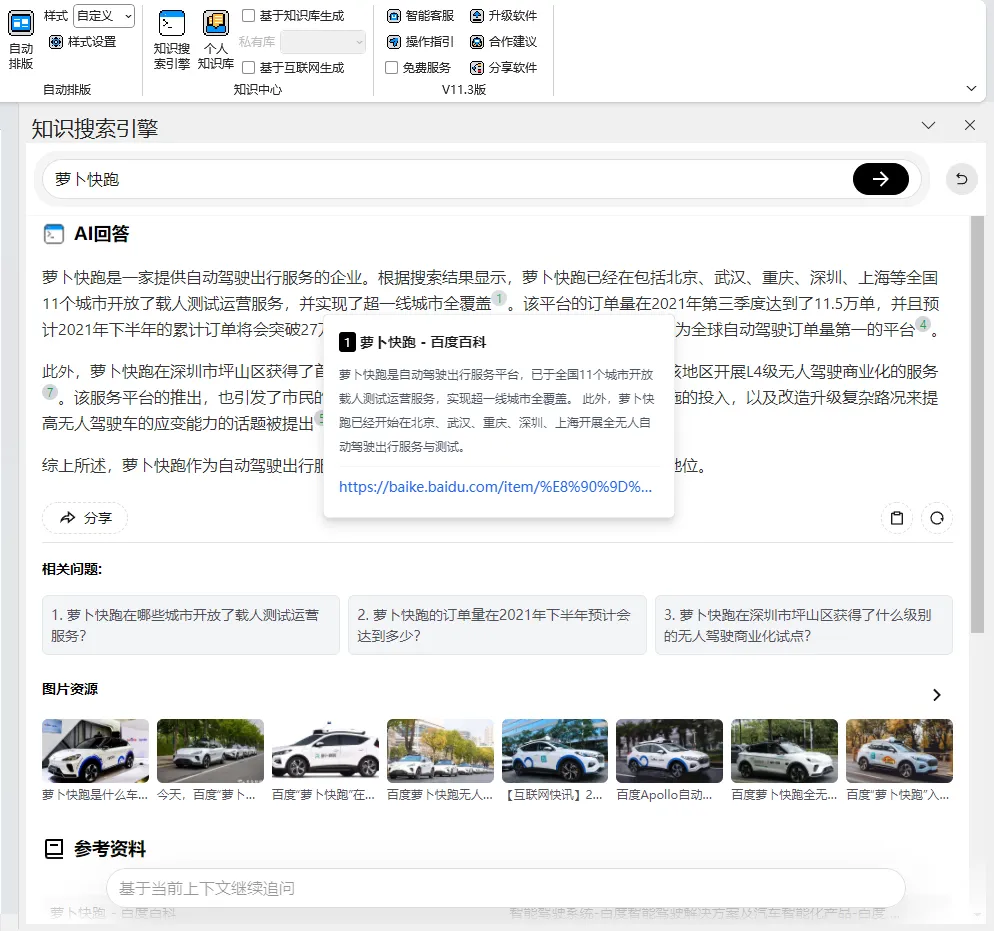Image resolution: width=994 pixels, height=931 pixels.
Task: Select related question 3 about 坪山区 试点
Action: point(804,625)
